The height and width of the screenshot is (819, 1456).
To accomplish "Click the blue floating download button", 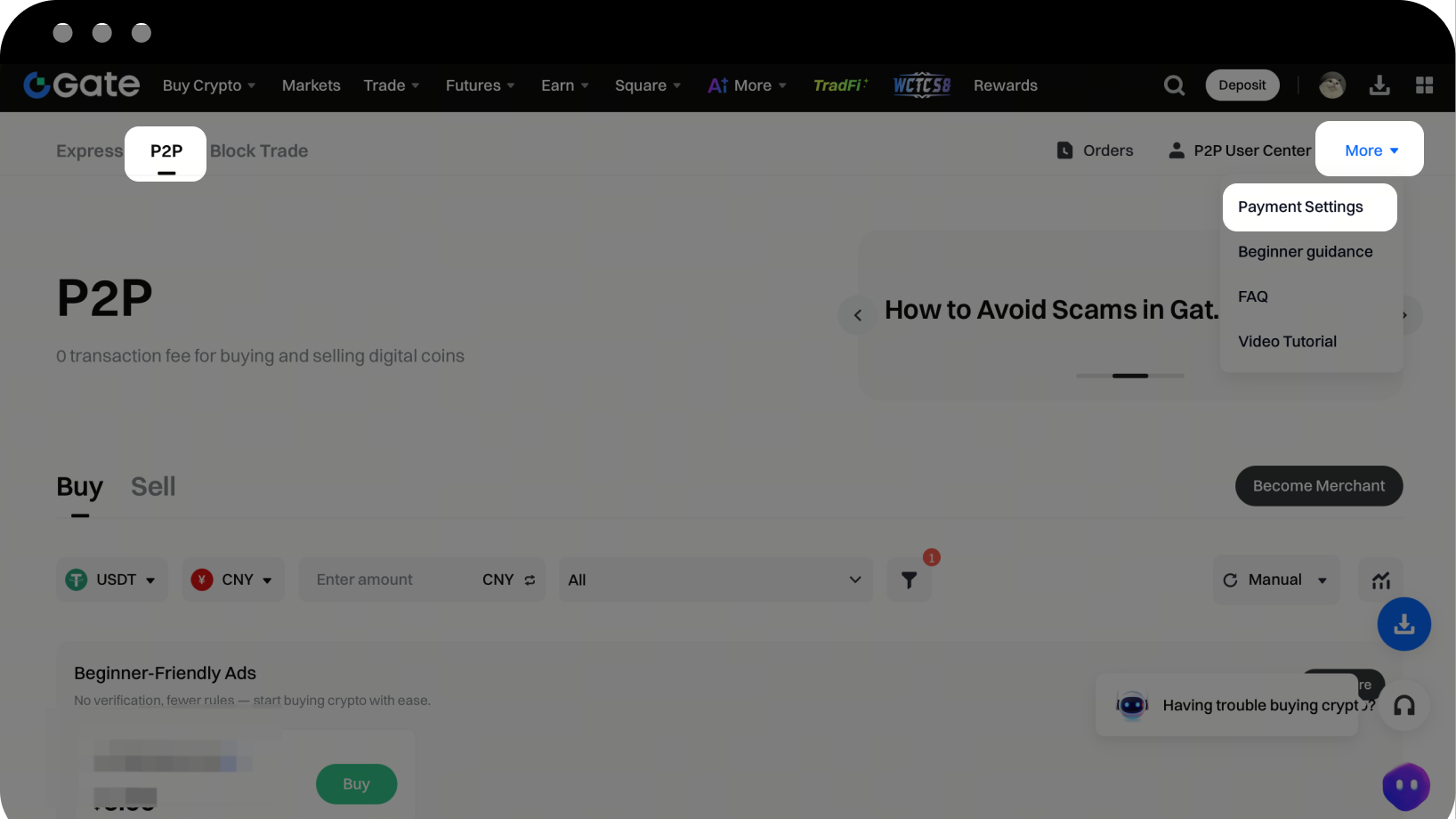I will pos(1403,624).
